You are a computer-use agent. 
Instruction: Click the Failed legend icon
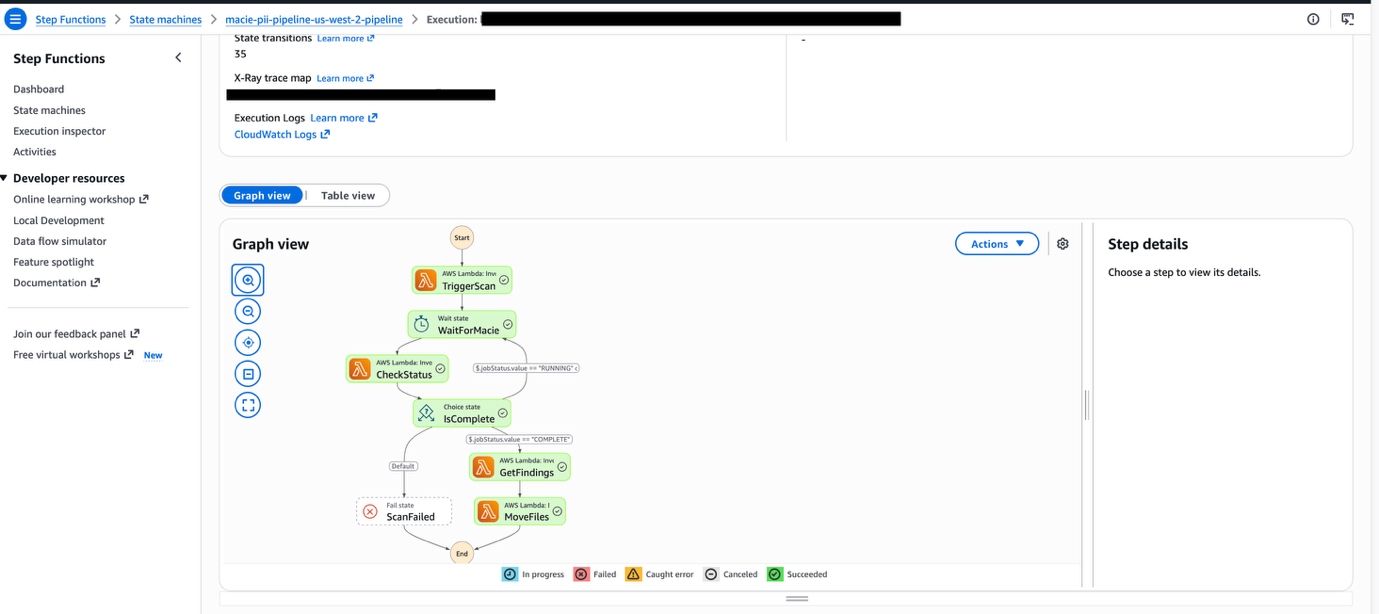tap(581, 574)
